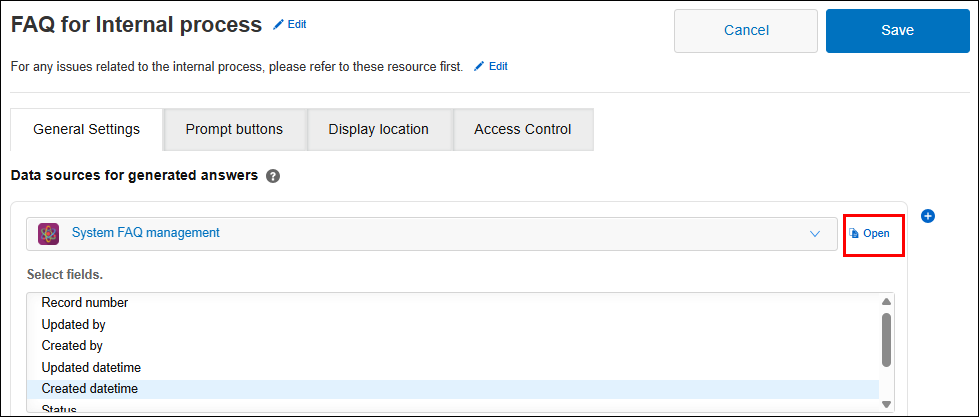Select Updated datetime in the field list
This screenshot has height=417, width=979.
click(91, 367)
